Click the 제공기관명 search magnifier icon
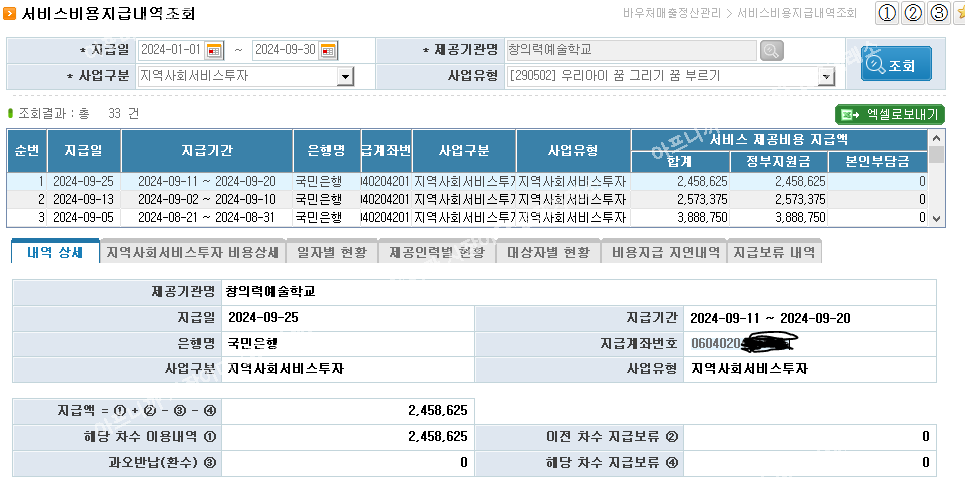Screen dimensions: 965x497 coord(771,50)
